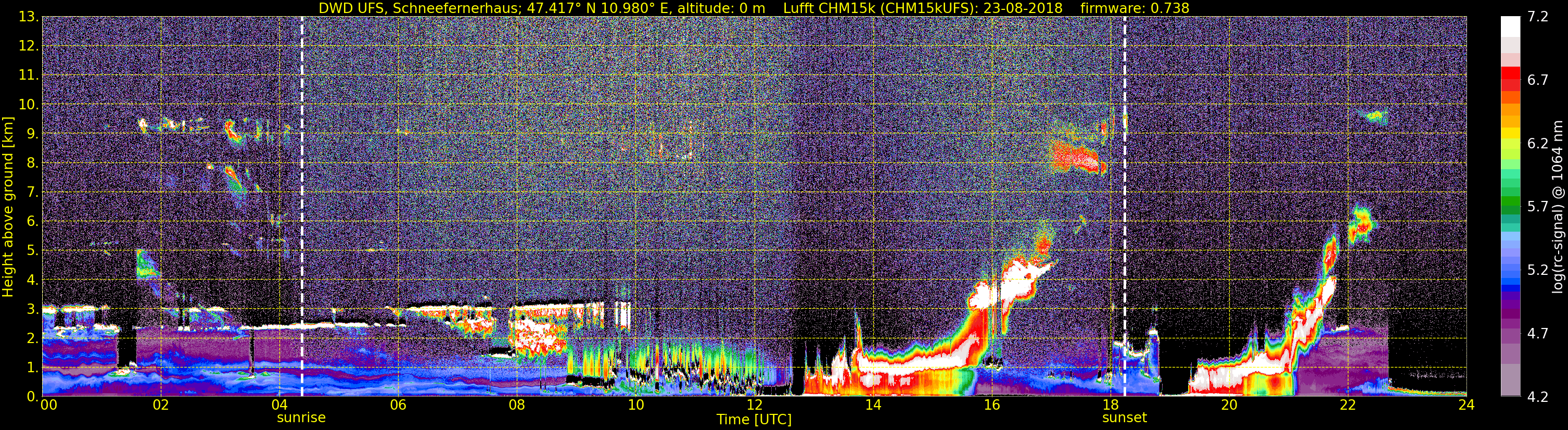Click the '5.' height axis tick label
The width and height of the screenshot is (1568, 430).
[x=32, y=251]
